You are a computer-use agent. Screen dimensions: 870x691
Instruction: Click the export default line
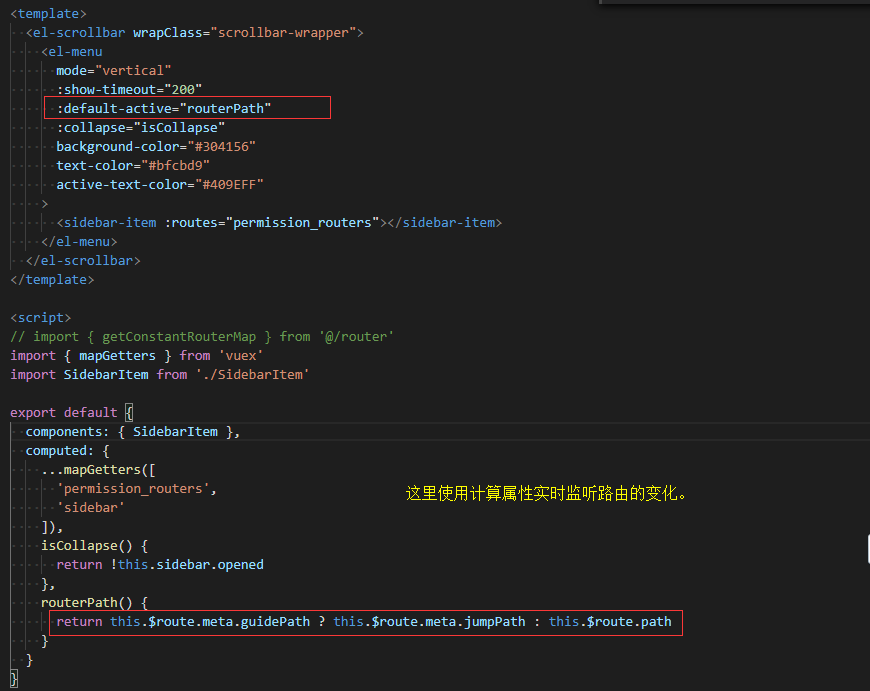tap(72, 412)
